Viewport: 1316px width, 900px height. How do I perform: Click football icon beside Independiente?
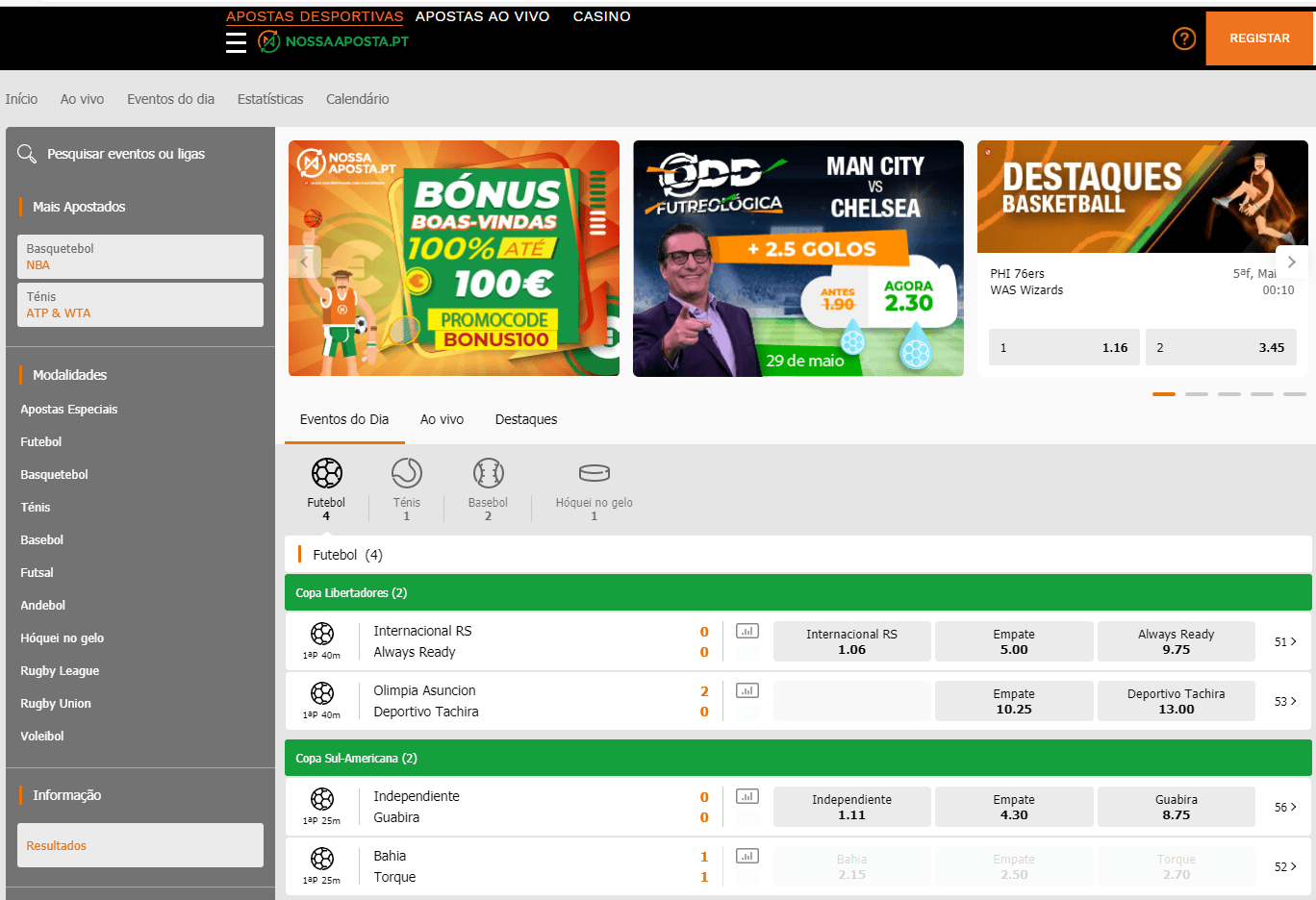click(322, 799)
